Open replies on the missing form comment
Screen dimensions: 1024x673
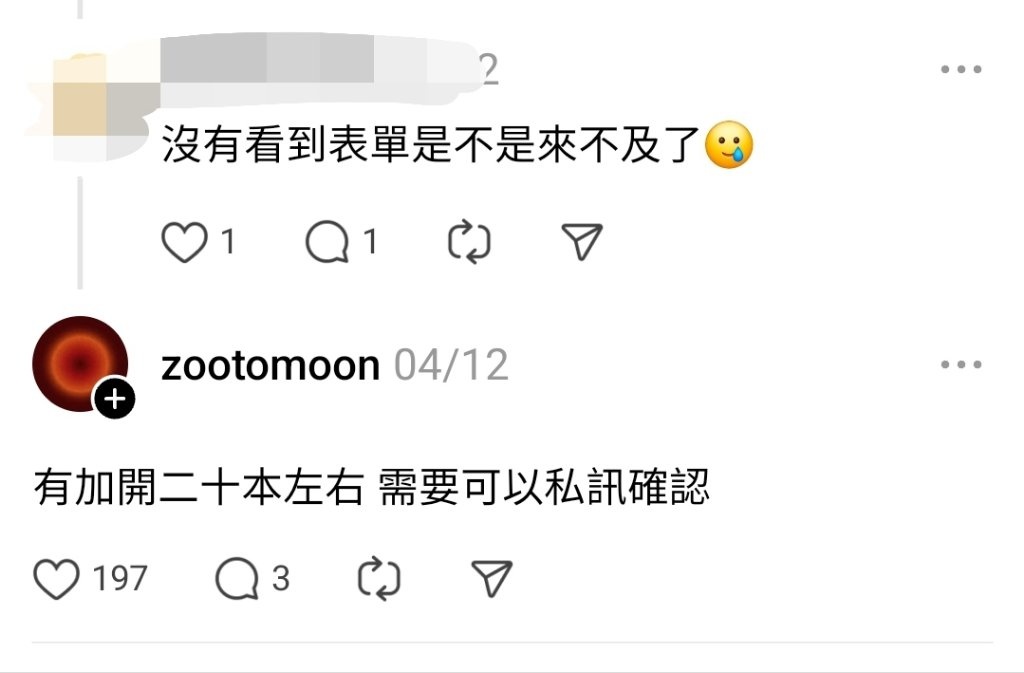327,242
